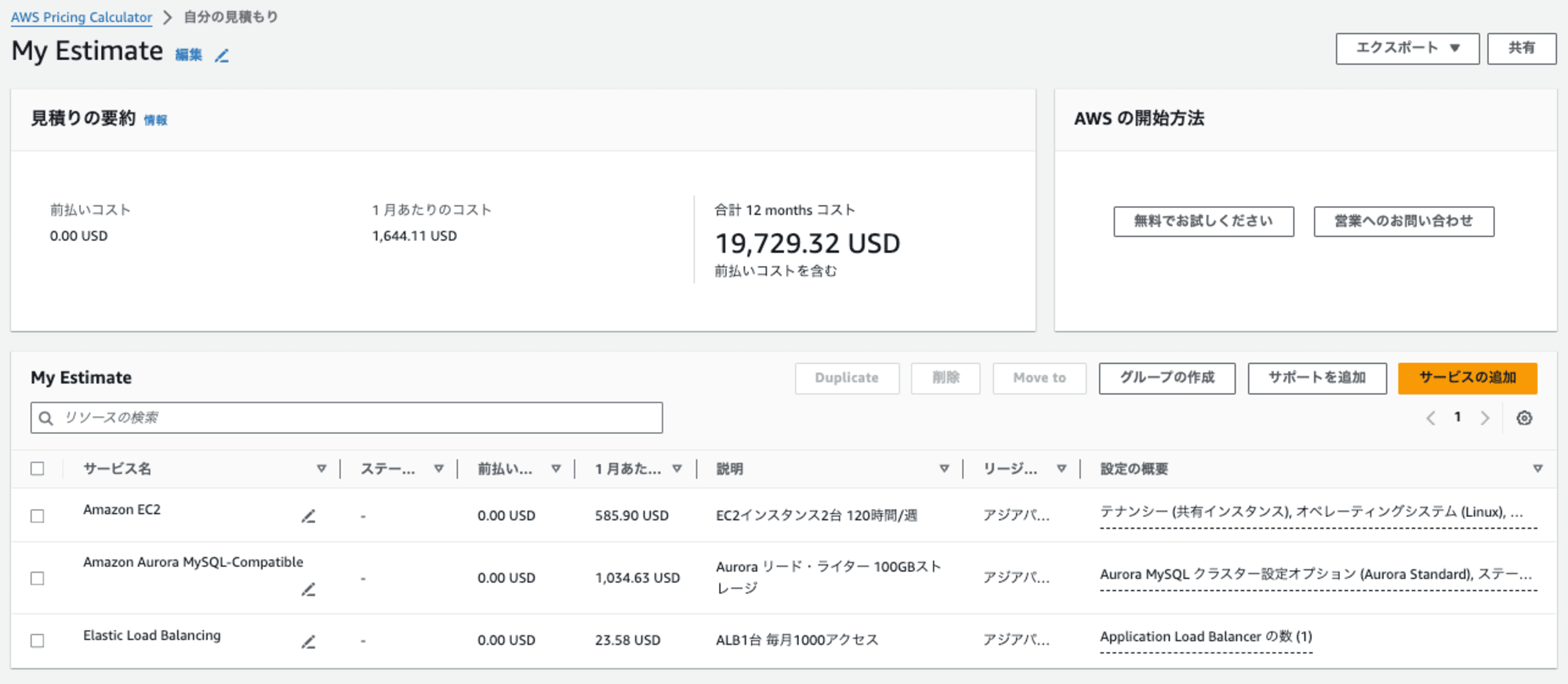This screenshot has width=1568, height=684.
Task: Click the disabled 削除 button
Action: pyautogui.click(x=946, y=378)
